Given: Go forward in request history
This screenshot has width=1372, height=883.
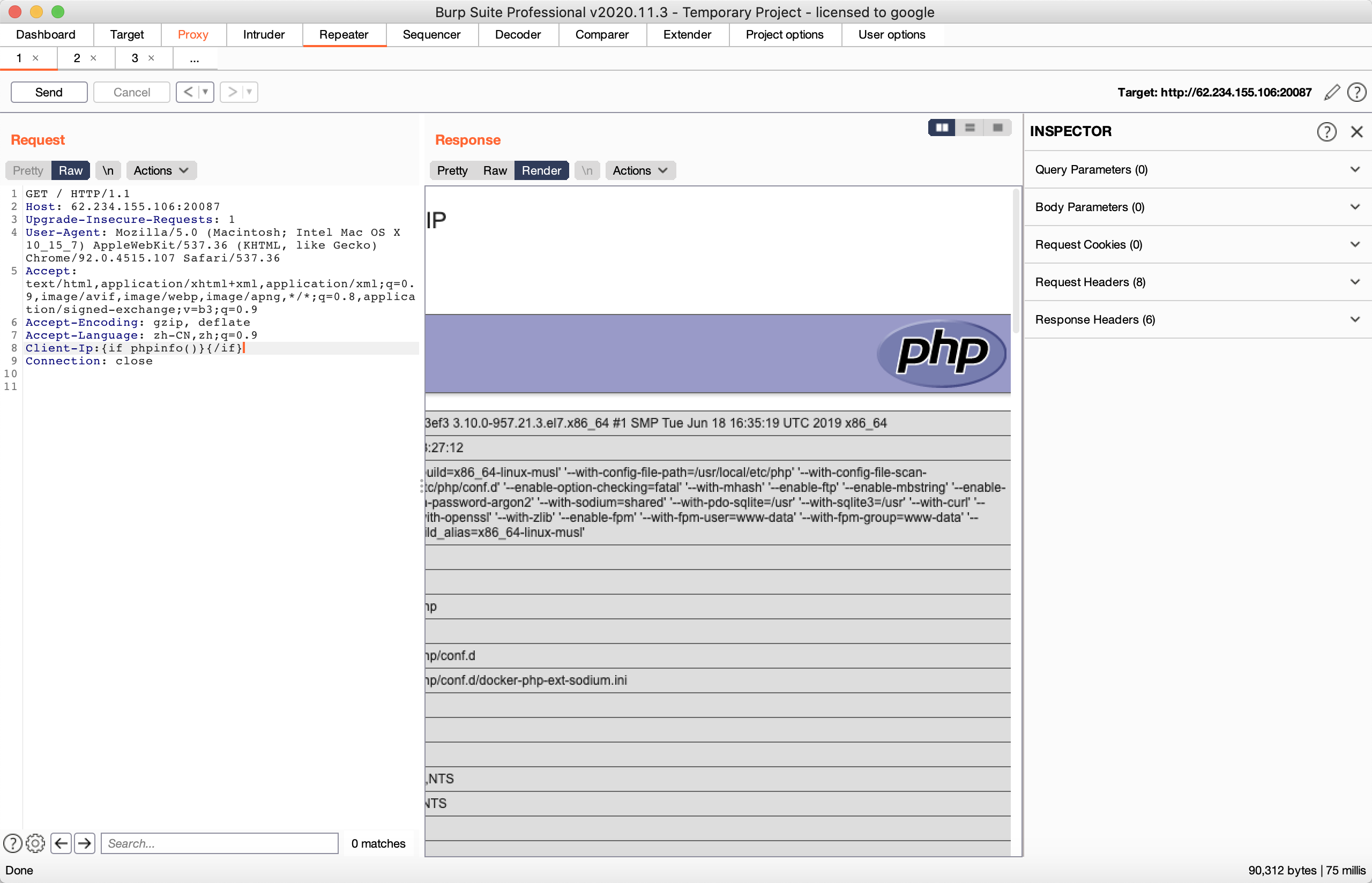Looking at the screenshot, I should click(x=232, y=92).
